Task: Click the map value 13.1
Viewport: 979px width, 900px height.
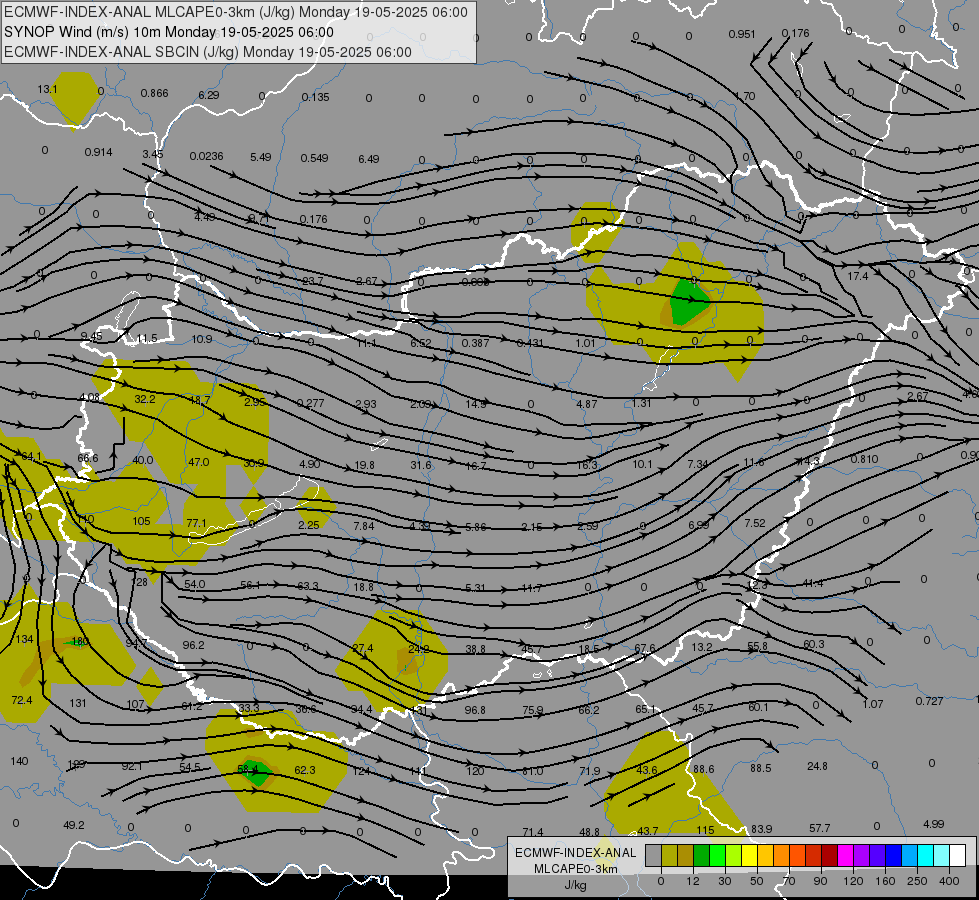Action: click(x=47, y=89)
